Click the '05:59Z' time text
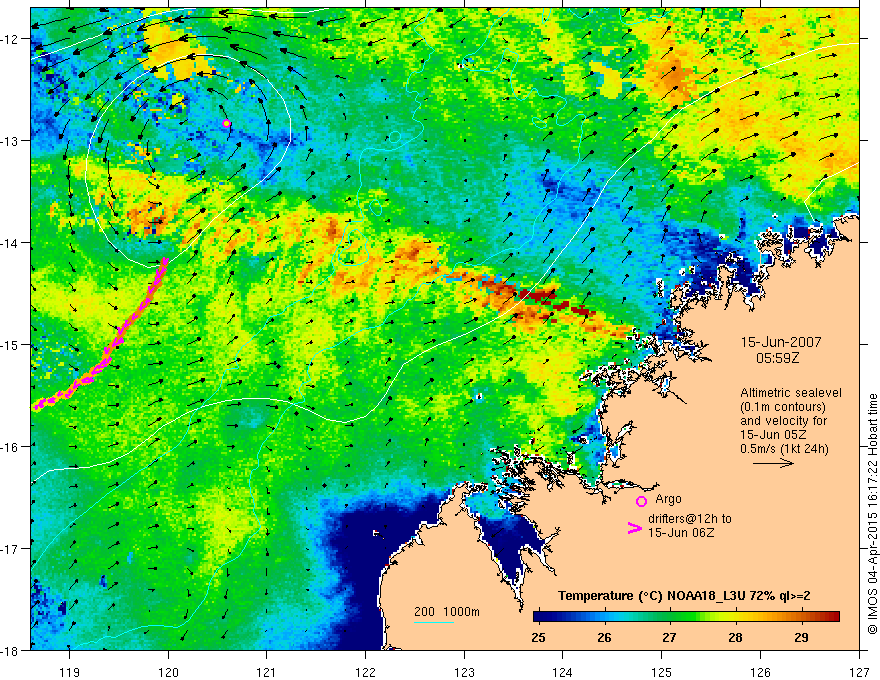This screenshot has width=880, height=680. click(x=777, y=358)
